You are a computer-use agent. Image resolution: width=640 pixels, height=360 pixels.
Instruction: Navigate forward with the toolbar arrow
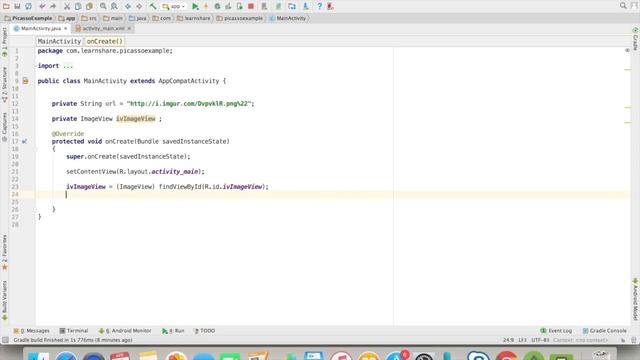[x=139, y=6]
